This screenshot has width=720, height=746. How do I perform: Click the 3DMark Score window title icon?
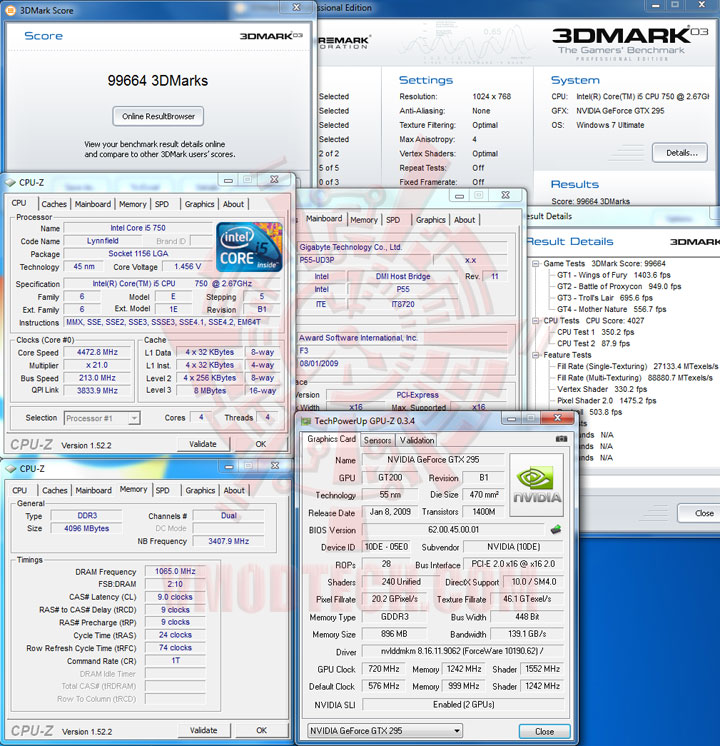tap(10, 10)
